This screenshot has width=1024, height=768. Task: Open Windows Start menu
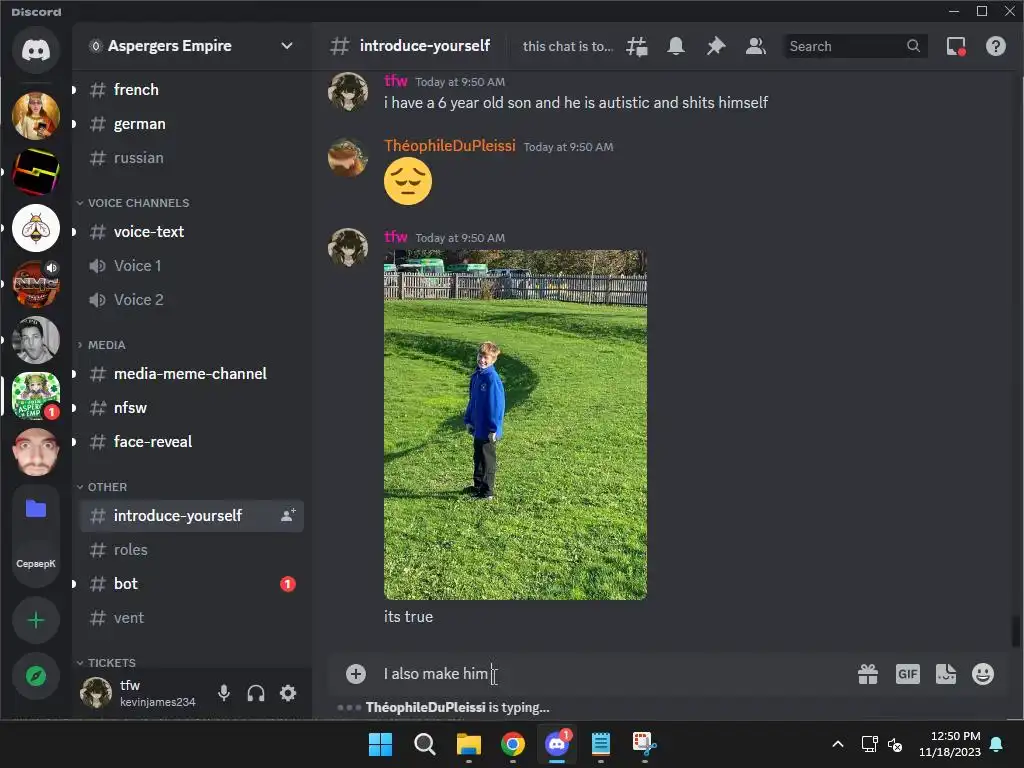380,744
